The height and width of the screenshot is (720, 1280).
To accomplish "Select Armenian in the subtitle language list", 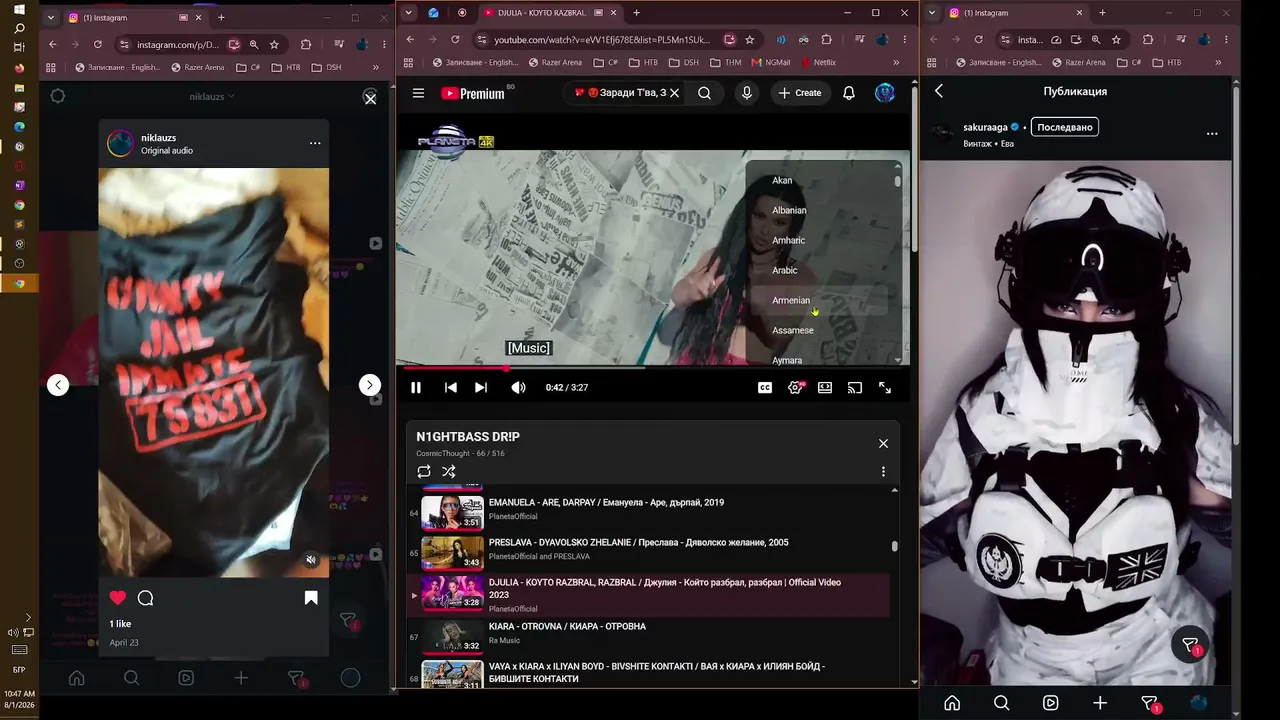I will point(791,300).
